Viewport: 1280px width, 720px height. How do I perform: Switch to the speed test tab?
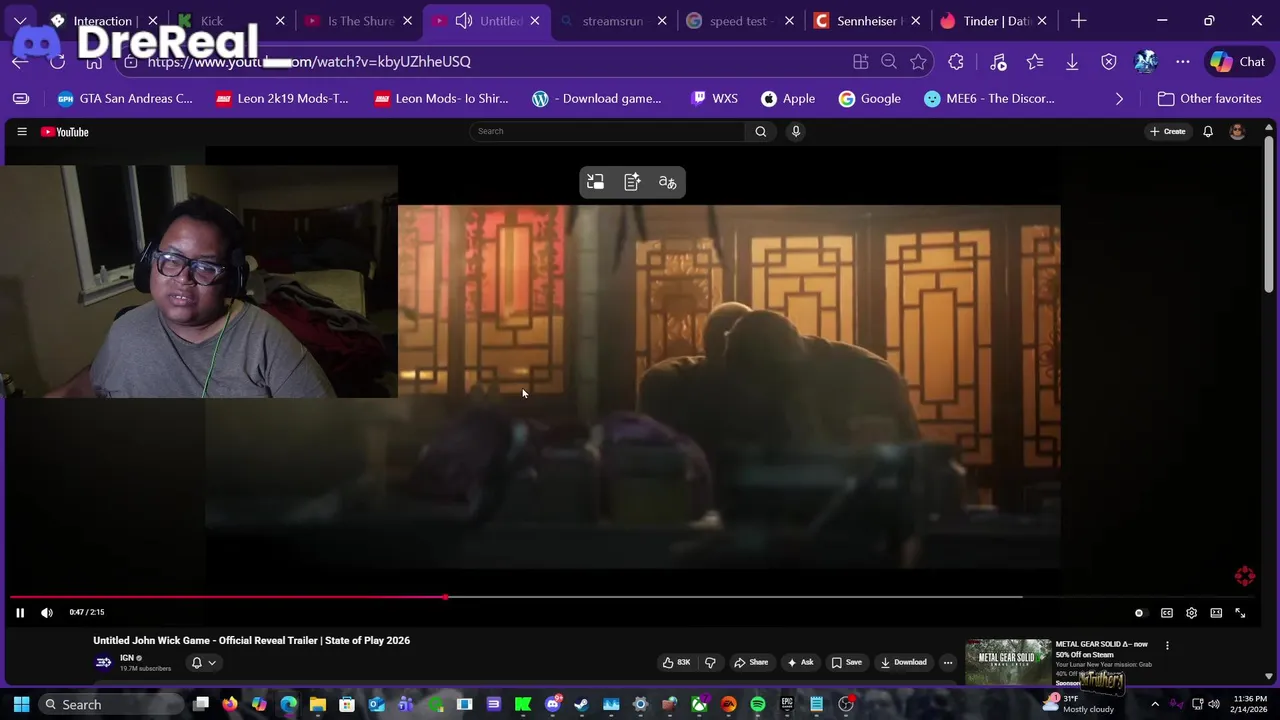[x=738, y=21]
